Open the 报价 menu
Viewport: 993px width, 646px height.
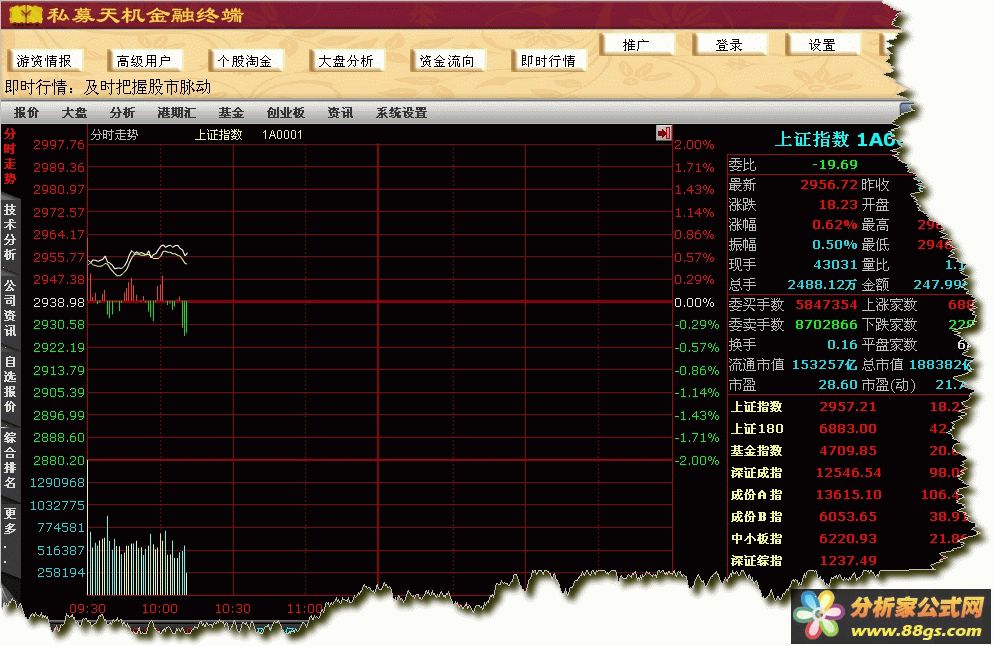tap(26, 113)
